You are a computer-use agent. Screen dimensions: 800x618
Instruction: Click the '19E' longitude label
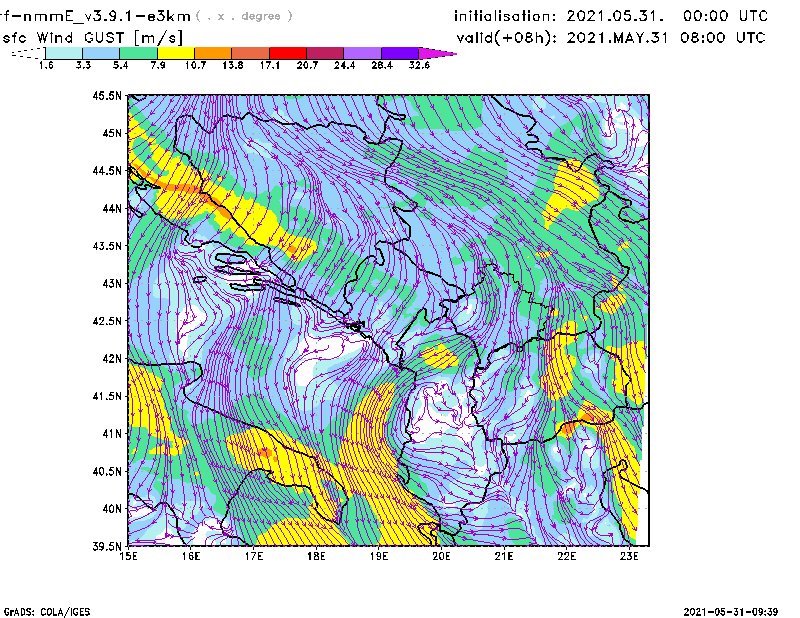379,556
